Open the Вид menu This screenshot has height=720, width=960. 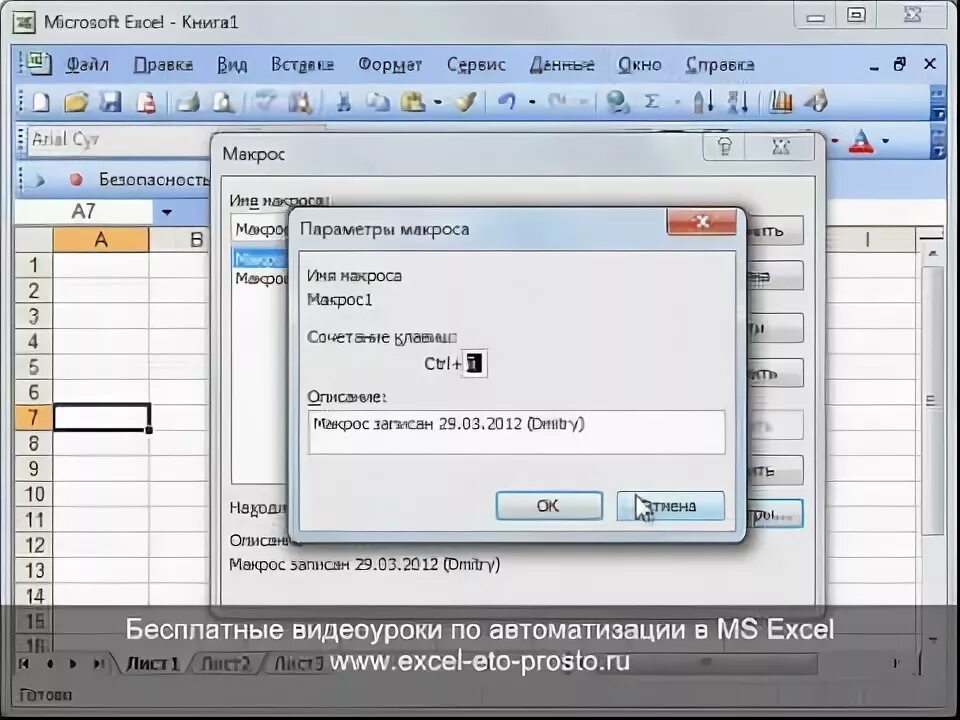[232, 64]
